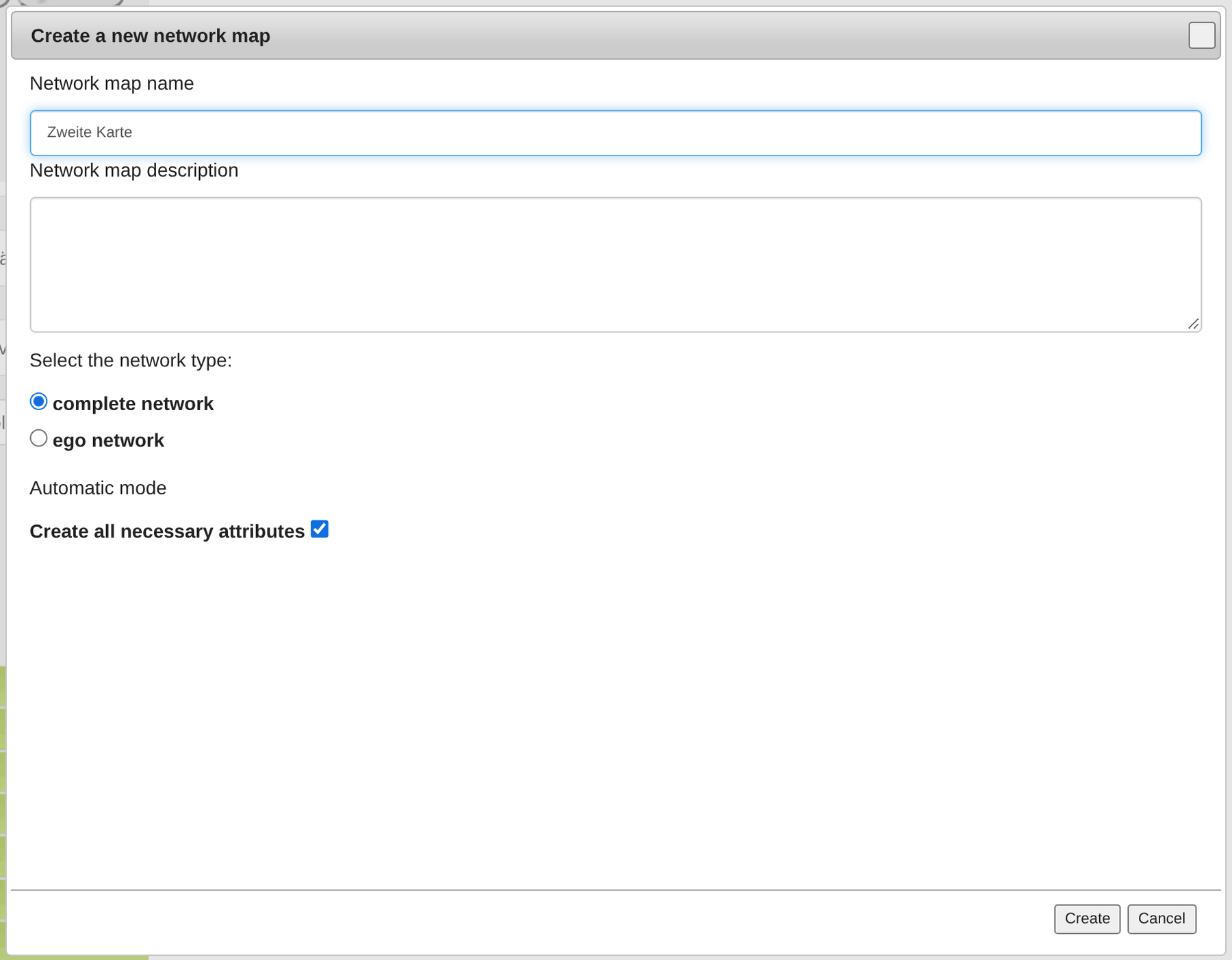This screenshot has width=1232, height=960.
Task: Choose the ego network radio option
Action: (x=39, y=438)
